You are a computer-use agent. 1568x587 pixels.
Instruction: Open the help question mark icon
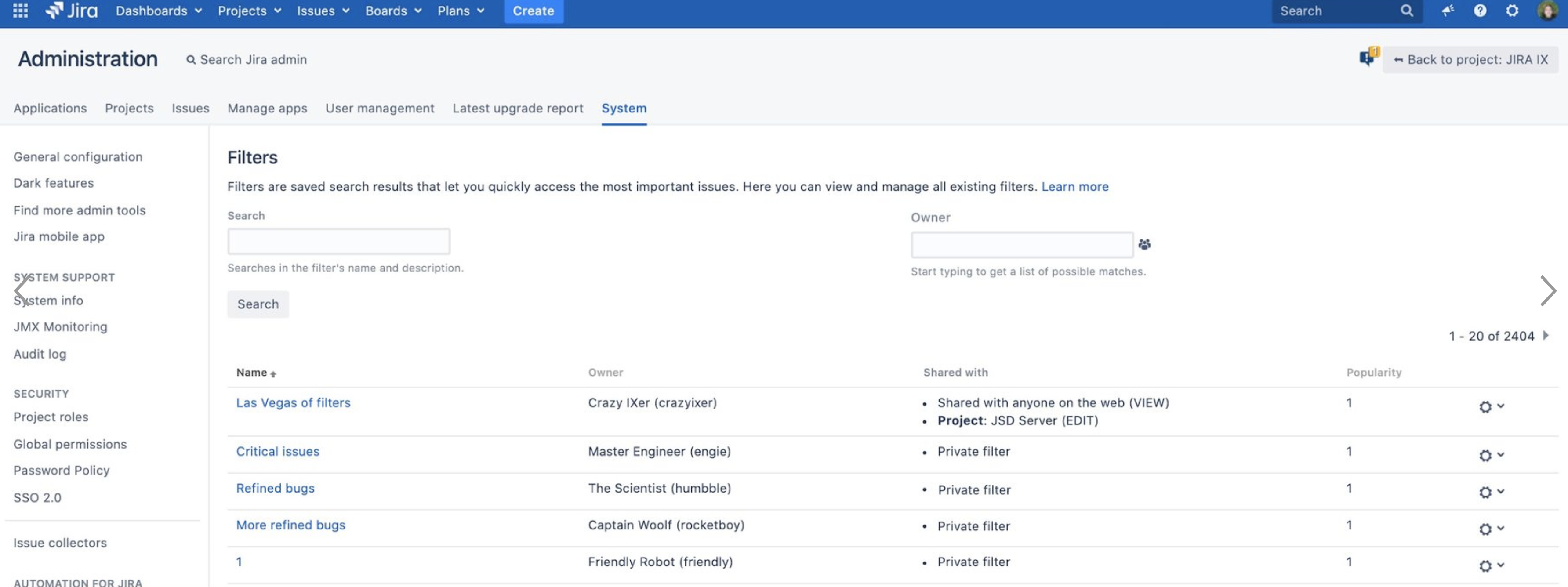[x=1480, y=11]
